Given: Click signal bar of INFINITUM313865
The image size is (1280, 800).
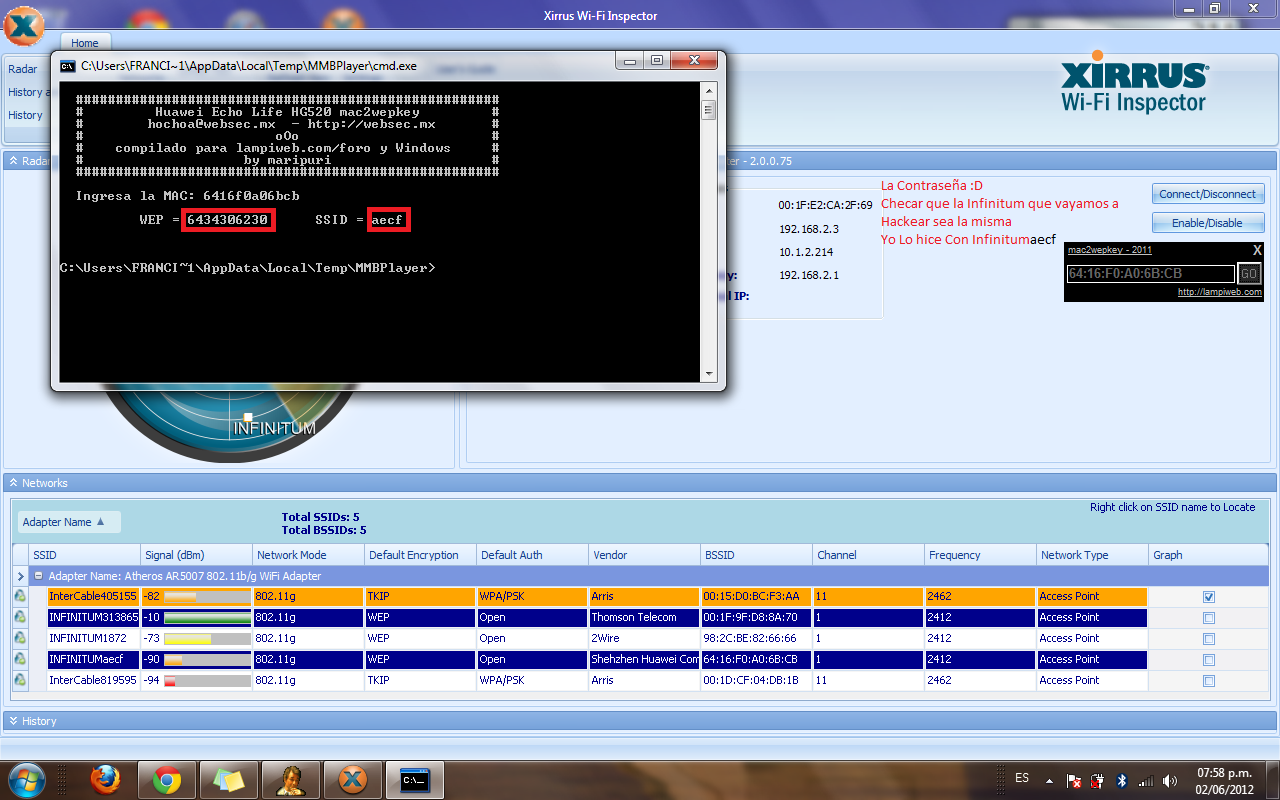Looking at the screenshot, I should coord(207,618).
